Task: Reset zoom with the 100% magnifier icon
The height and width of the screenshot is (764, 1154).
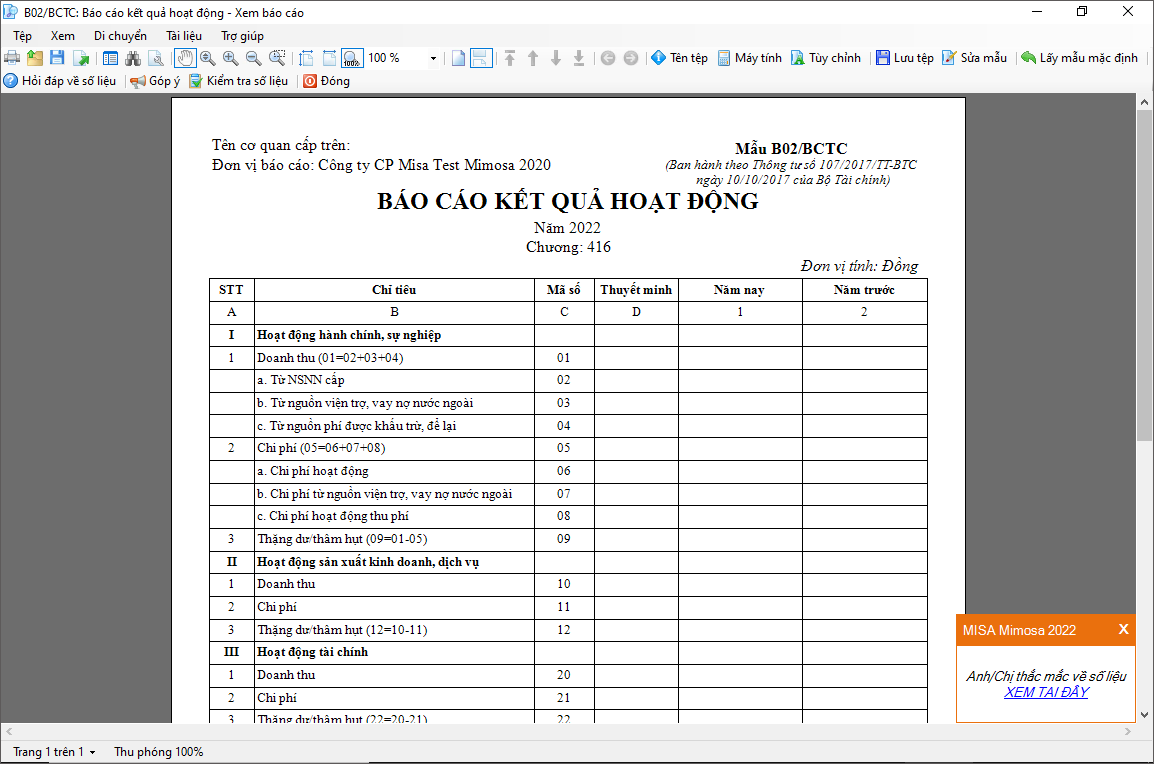Action: click(x=353, y=58)
